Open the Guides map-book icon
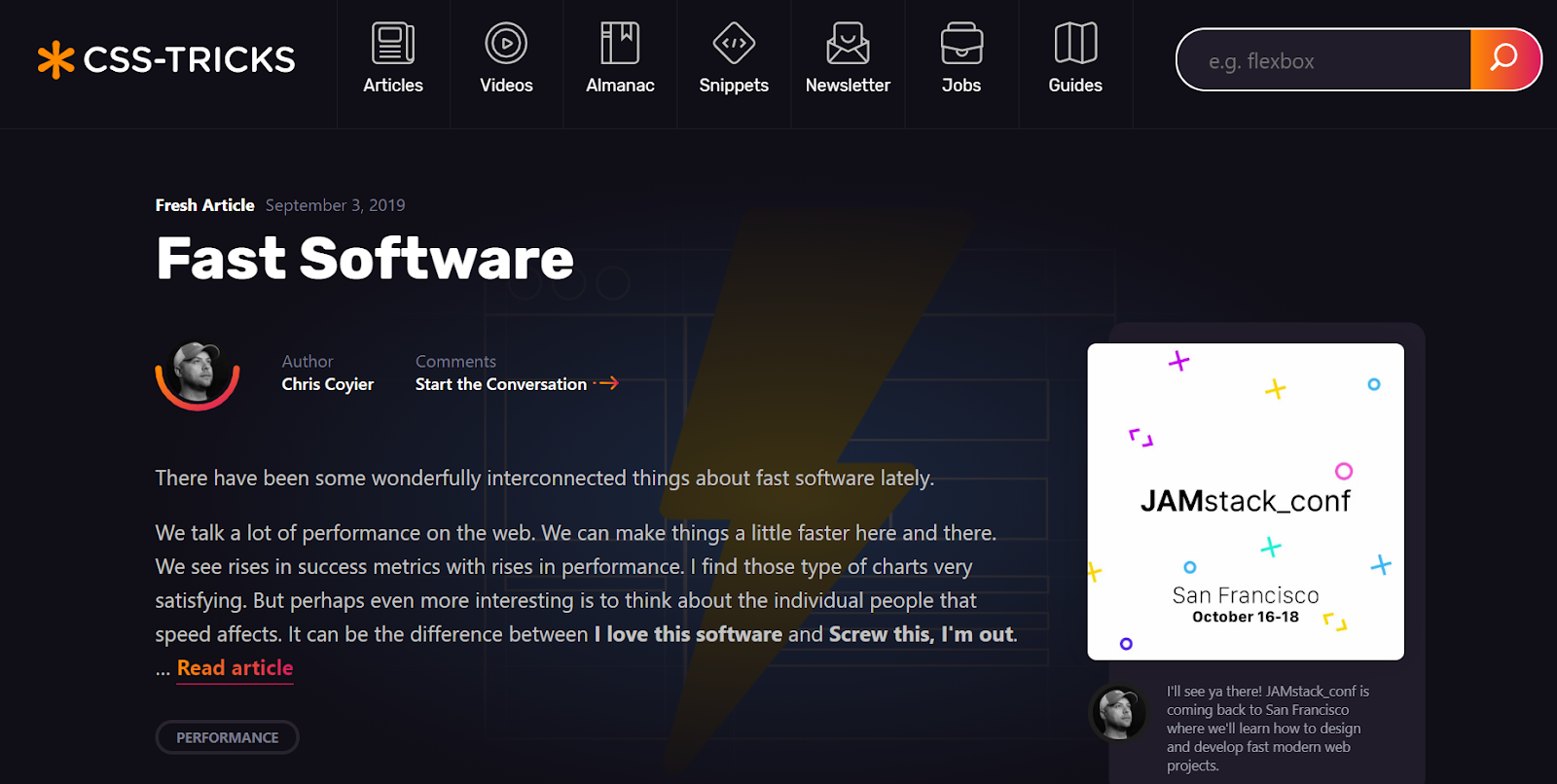Viewport: 1557px width, 784px height. point(1075,43)
